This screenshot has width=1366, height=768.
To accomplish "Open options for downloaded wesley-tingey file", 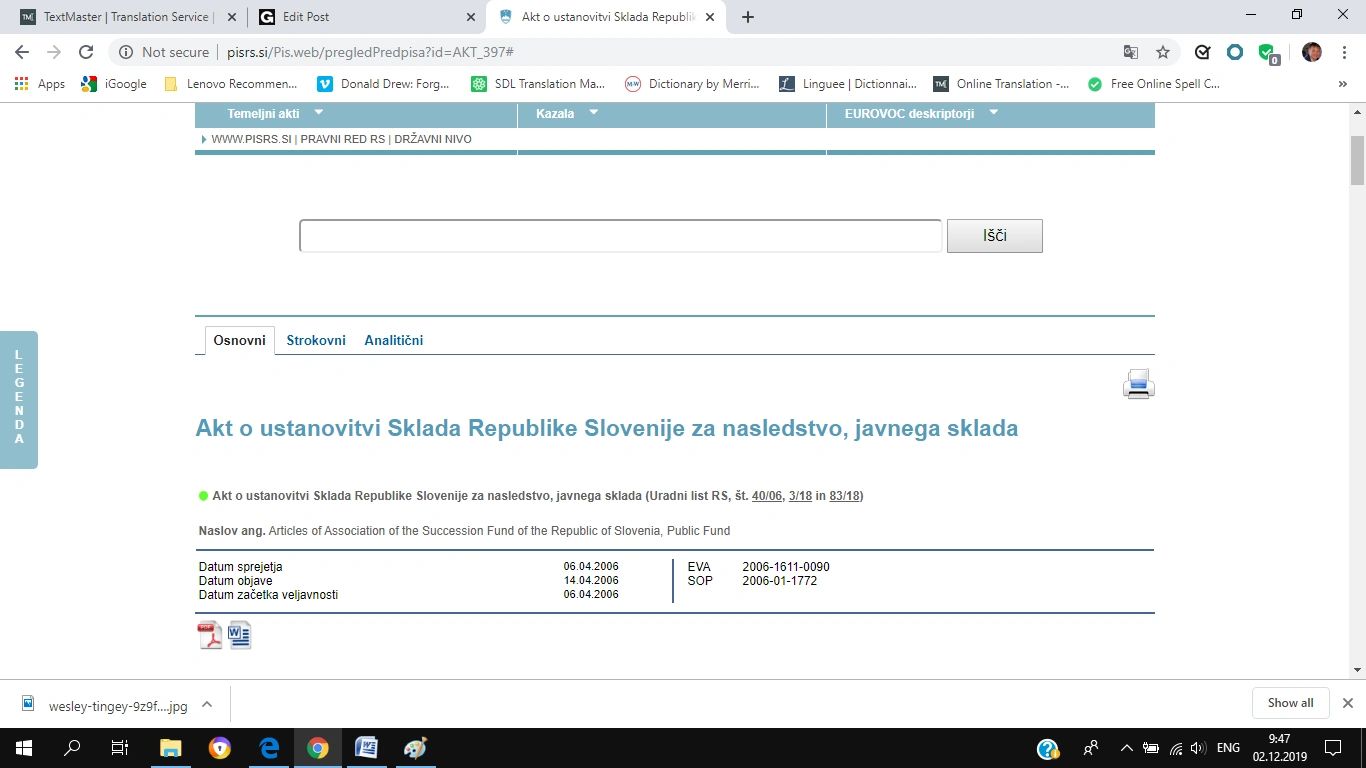I will click(x=207, y=704).
